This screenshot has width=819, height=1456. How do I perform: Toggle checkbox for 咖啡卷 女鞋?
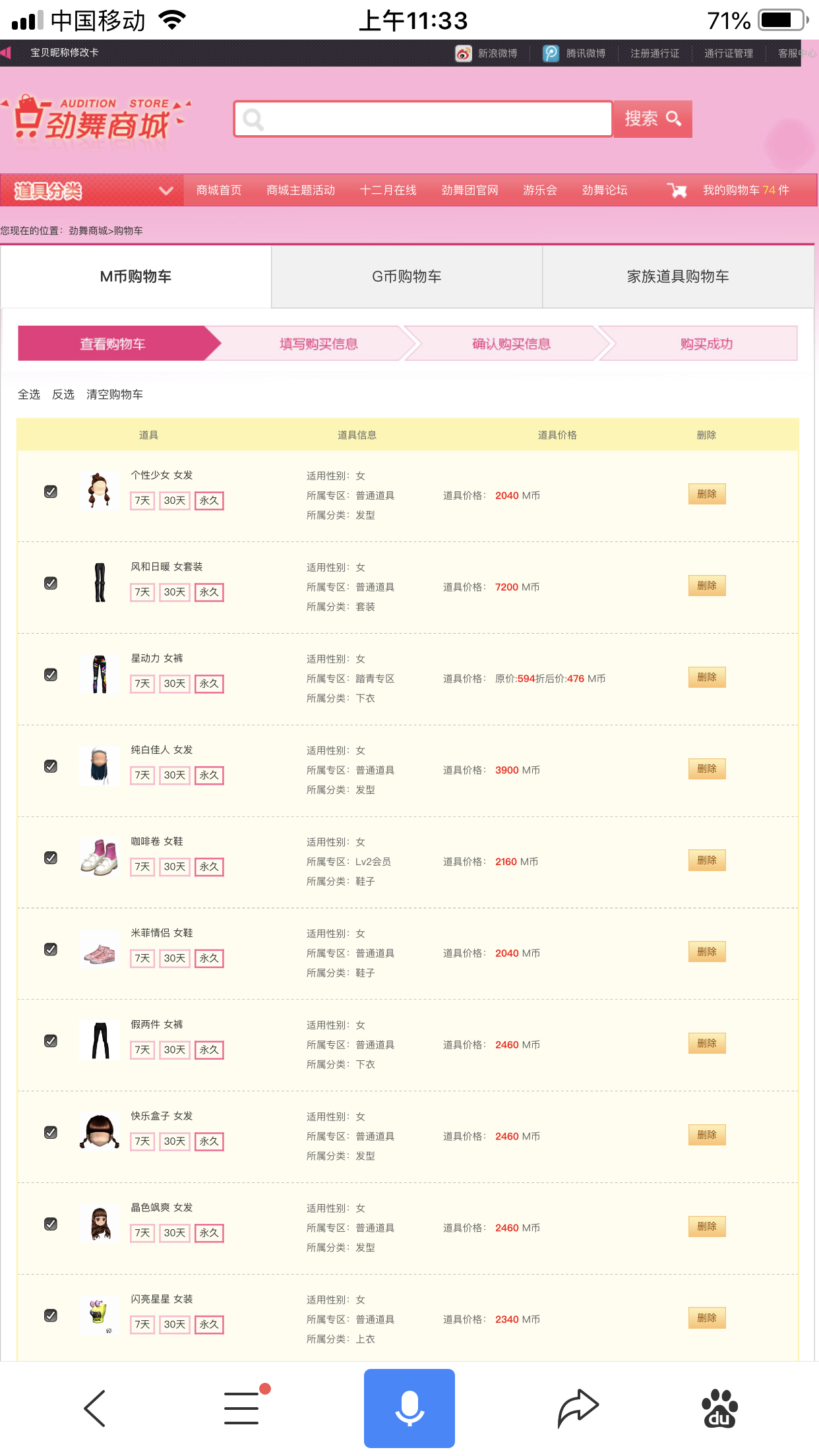(x=51, y=858)
